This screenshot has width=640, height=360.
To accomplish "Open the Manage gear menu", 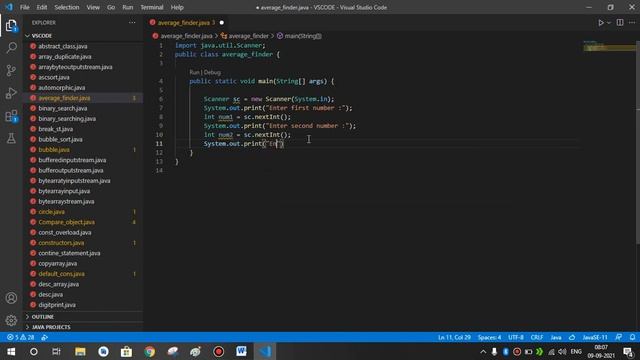I will [11, 320].
